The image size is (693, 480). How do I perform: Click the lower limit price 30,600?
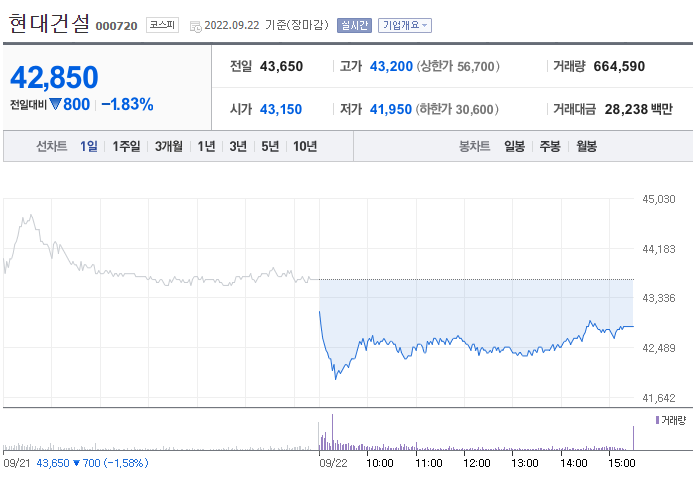475,110
